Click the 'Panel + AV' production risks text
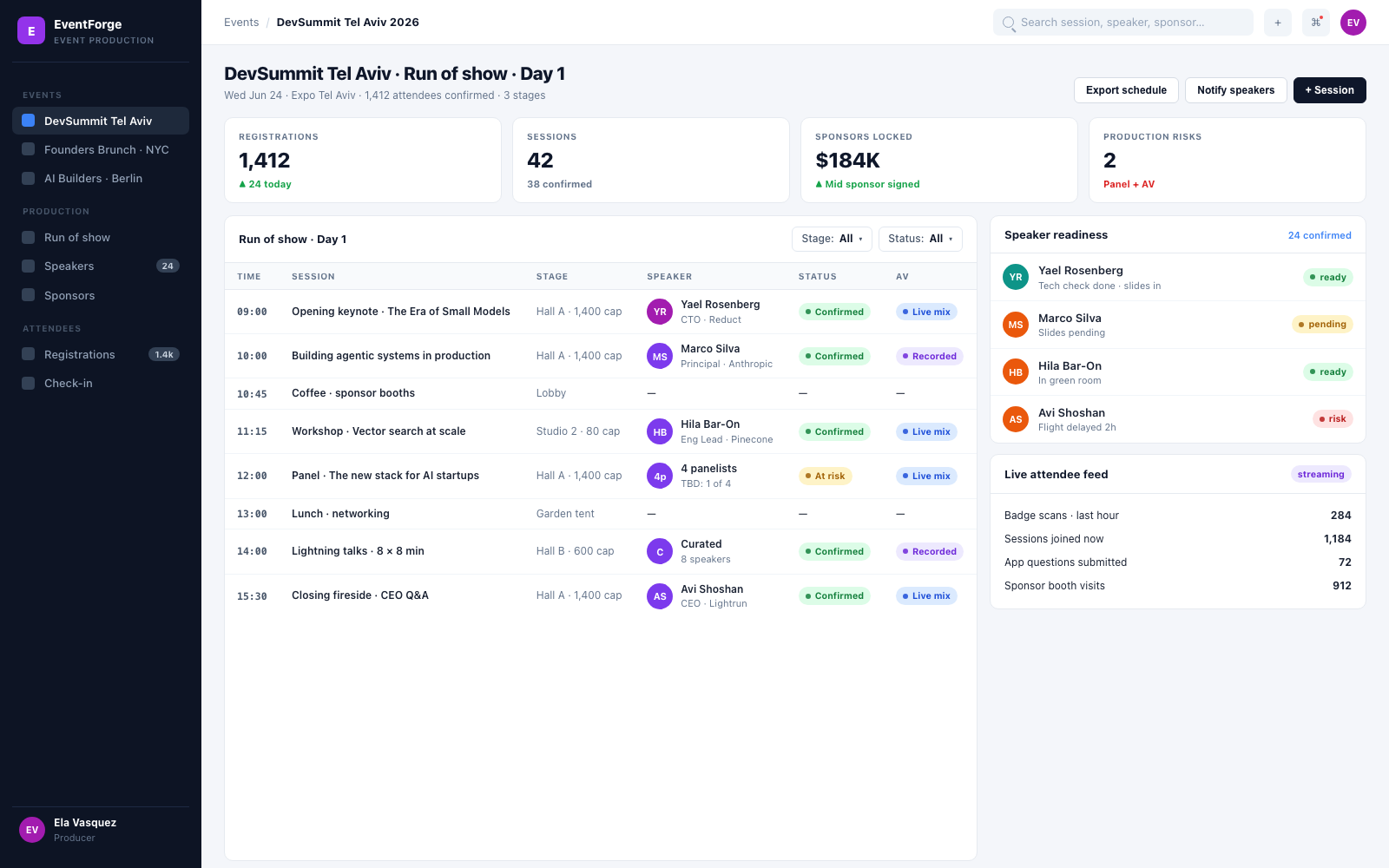 1129,184
